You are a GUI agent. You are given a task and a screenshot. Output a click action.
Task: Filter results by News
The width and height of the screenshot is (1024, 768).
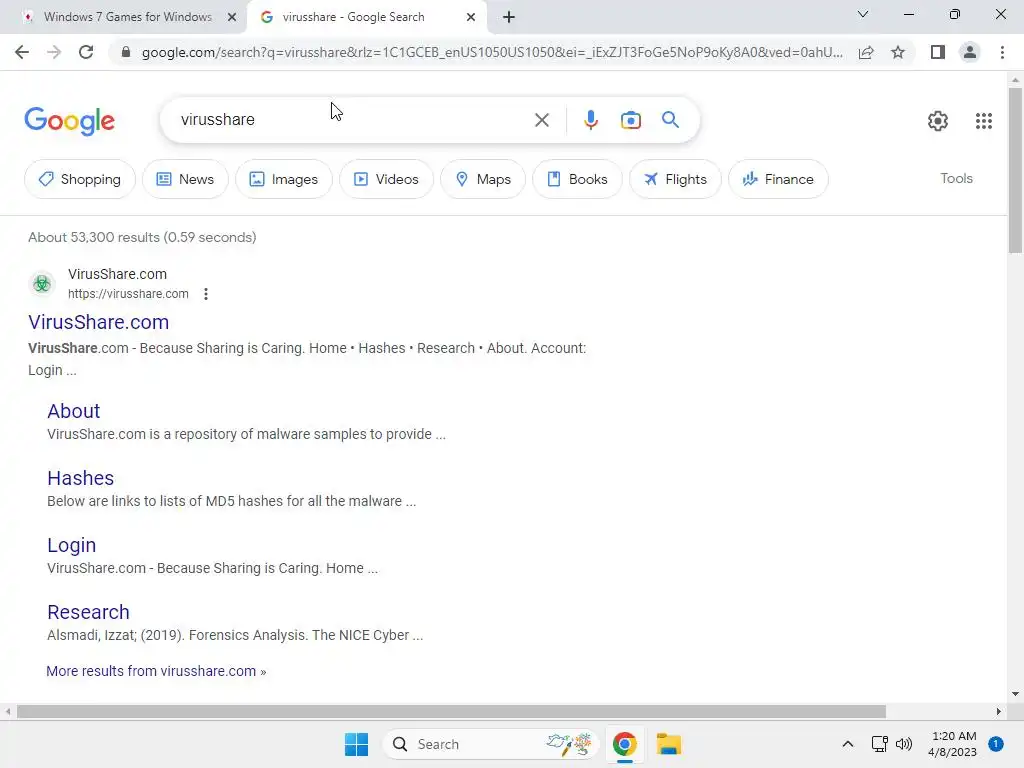pyautogui.click(x=185, y=179)
